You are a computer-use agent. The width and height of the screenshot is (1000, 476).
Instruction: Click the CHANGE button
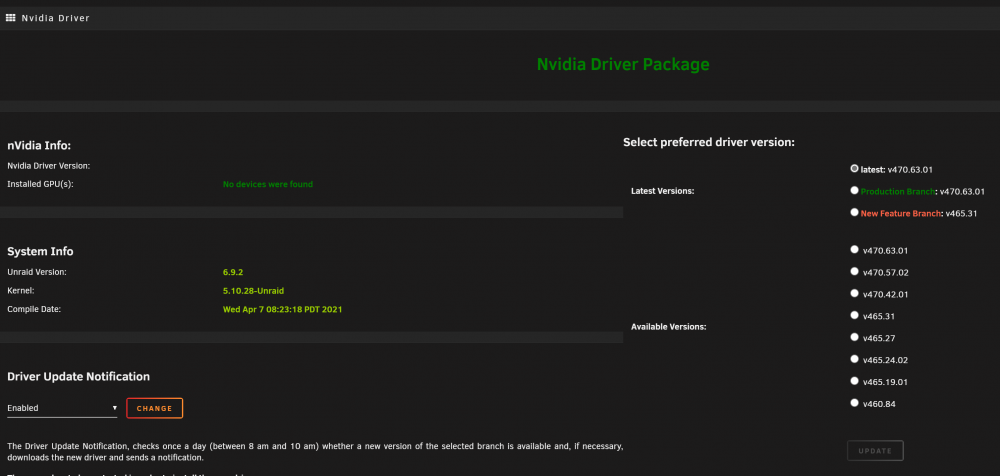coord(154,408)
